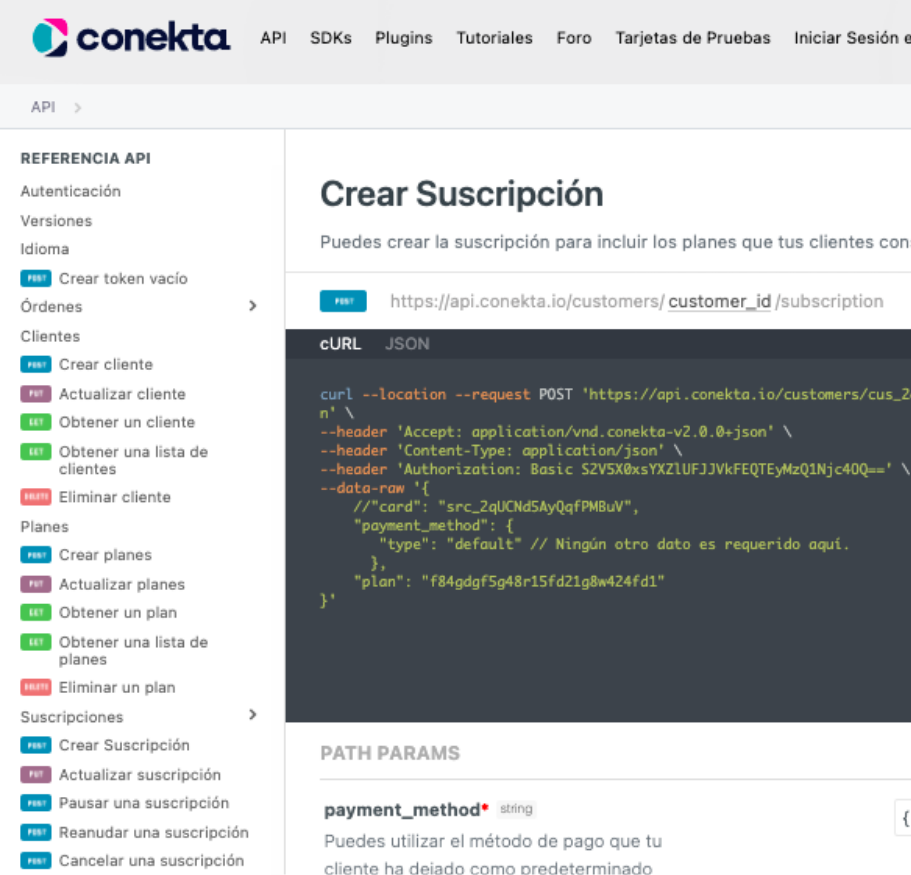This screenshot has width=911, height=875.
Task: Select the cURL code tab
Action: (x=340, y=344)
